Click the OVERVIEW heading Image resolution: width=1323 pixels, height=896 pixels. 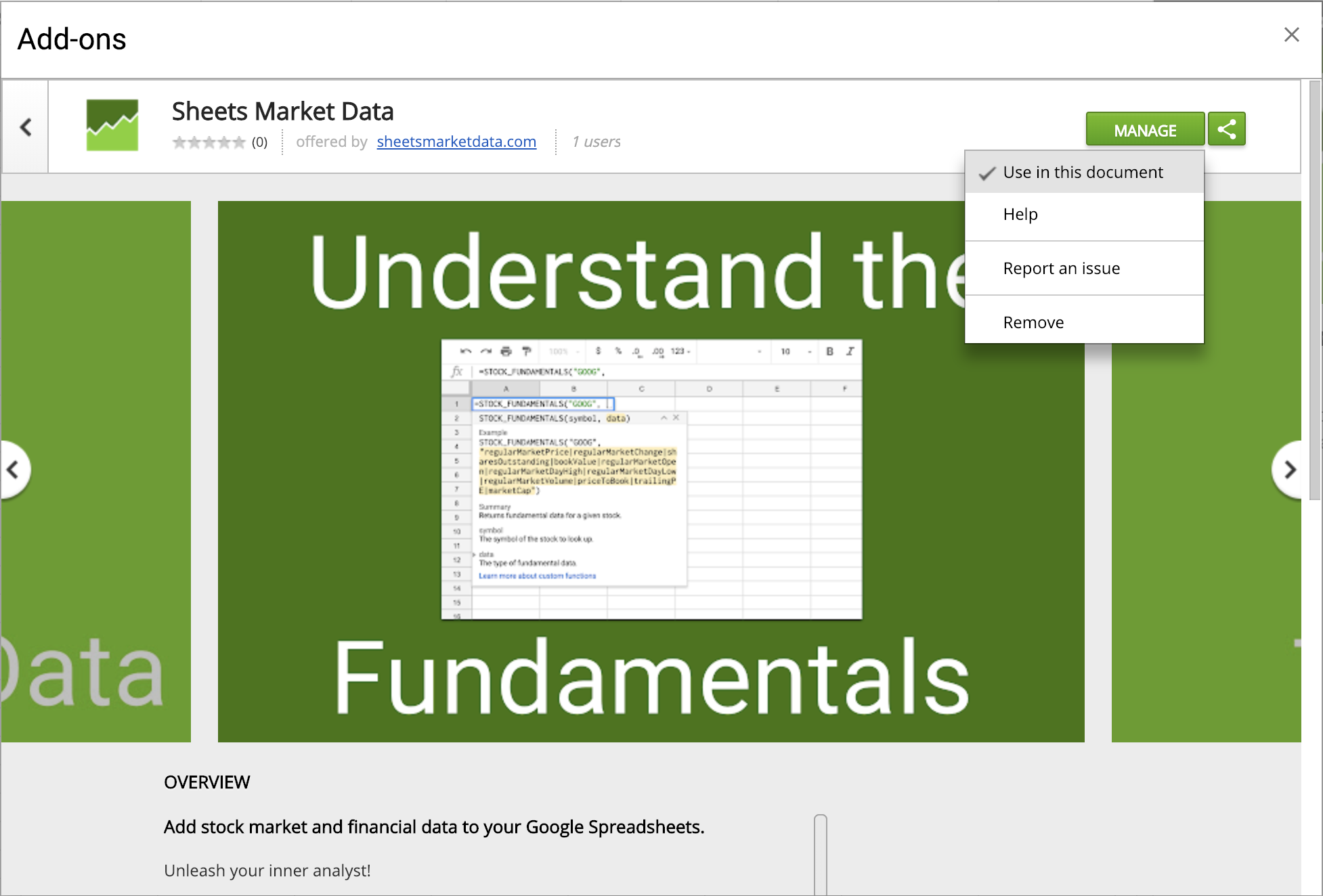coord(207,782)
